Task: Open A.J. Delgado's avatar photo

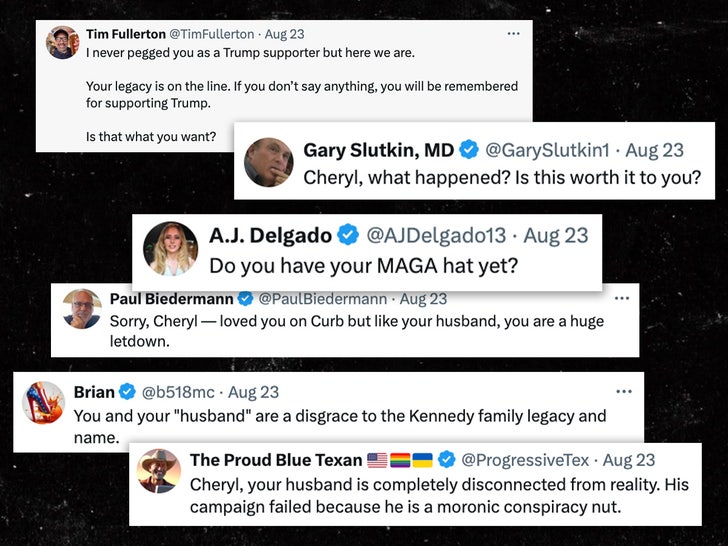Action: (169, 248)
